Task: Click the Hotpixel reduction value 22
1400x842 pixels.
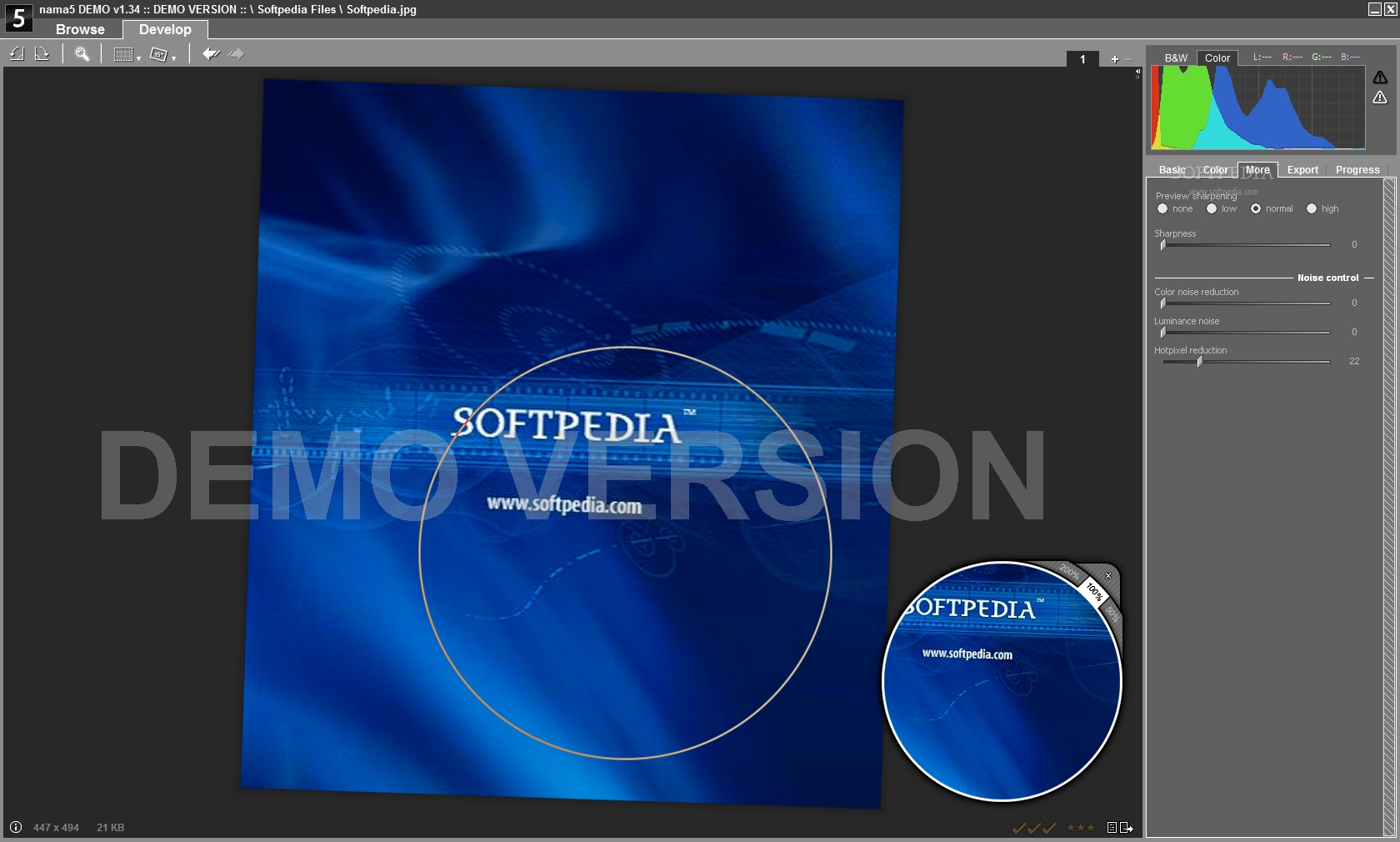Action: [x=1354, y=361]
